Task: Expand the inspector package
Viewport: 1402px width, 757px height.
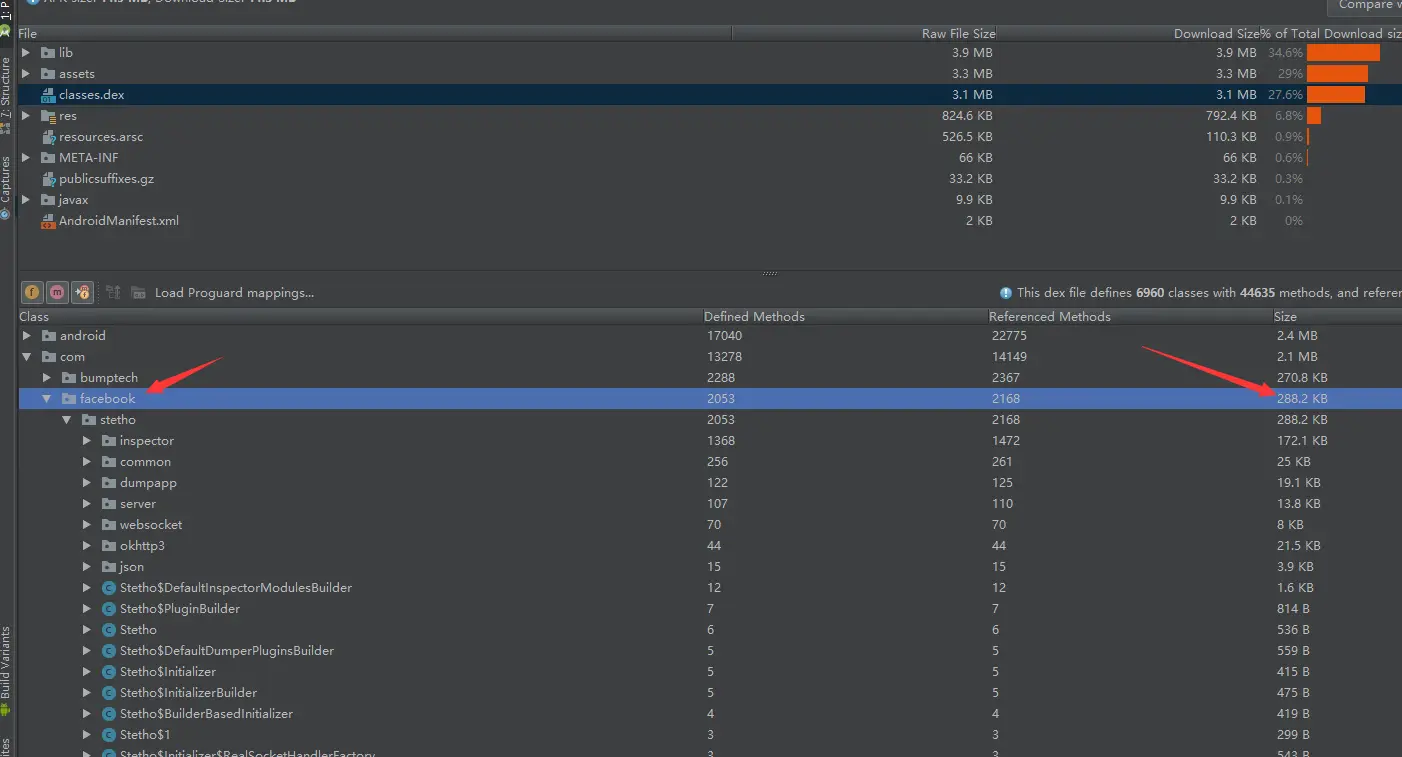Action: 87,441
